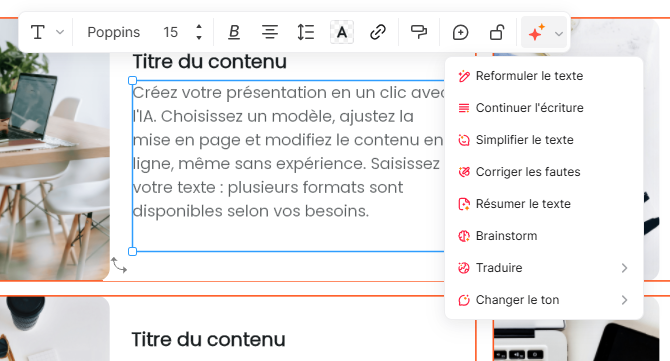Click the Résumer le texte document icon
The width and height of the screenshot is (670, 361).
[464, 204]
